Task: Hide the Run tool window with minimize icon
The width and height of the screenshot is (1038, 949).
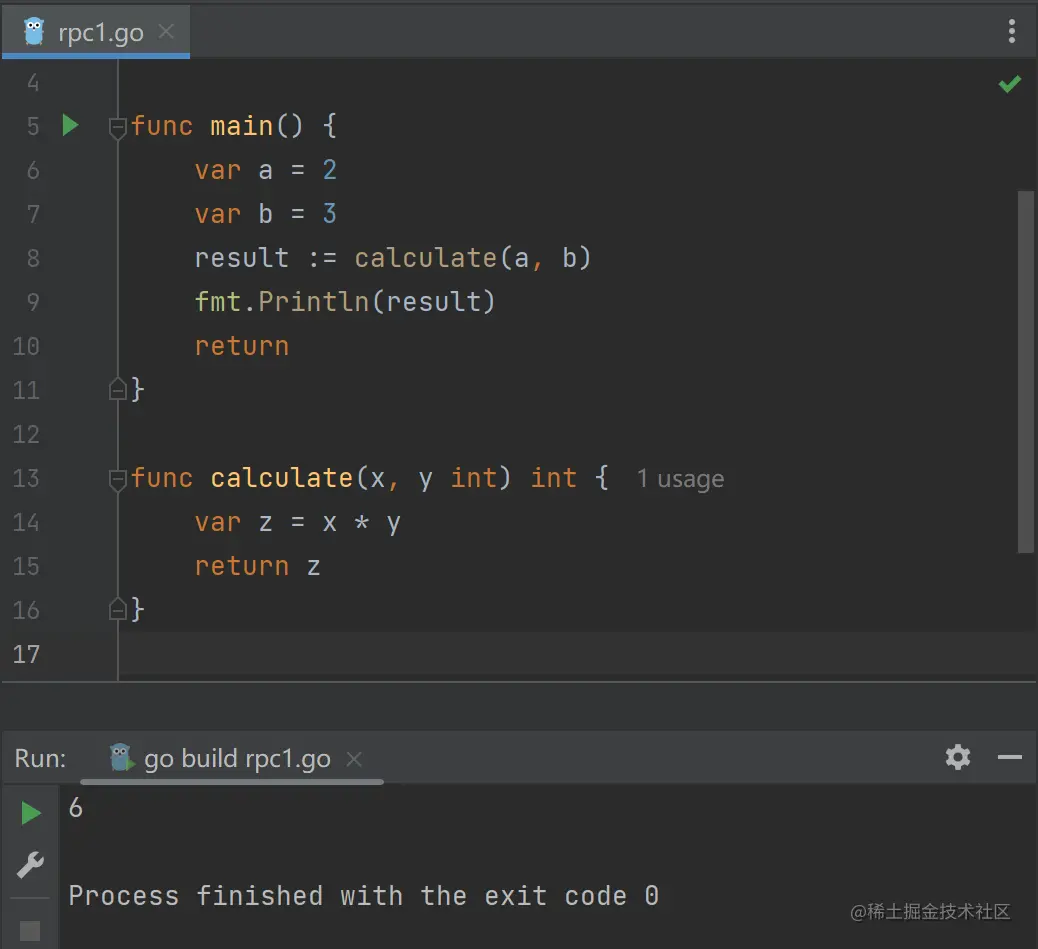Action: (1010, 757)
